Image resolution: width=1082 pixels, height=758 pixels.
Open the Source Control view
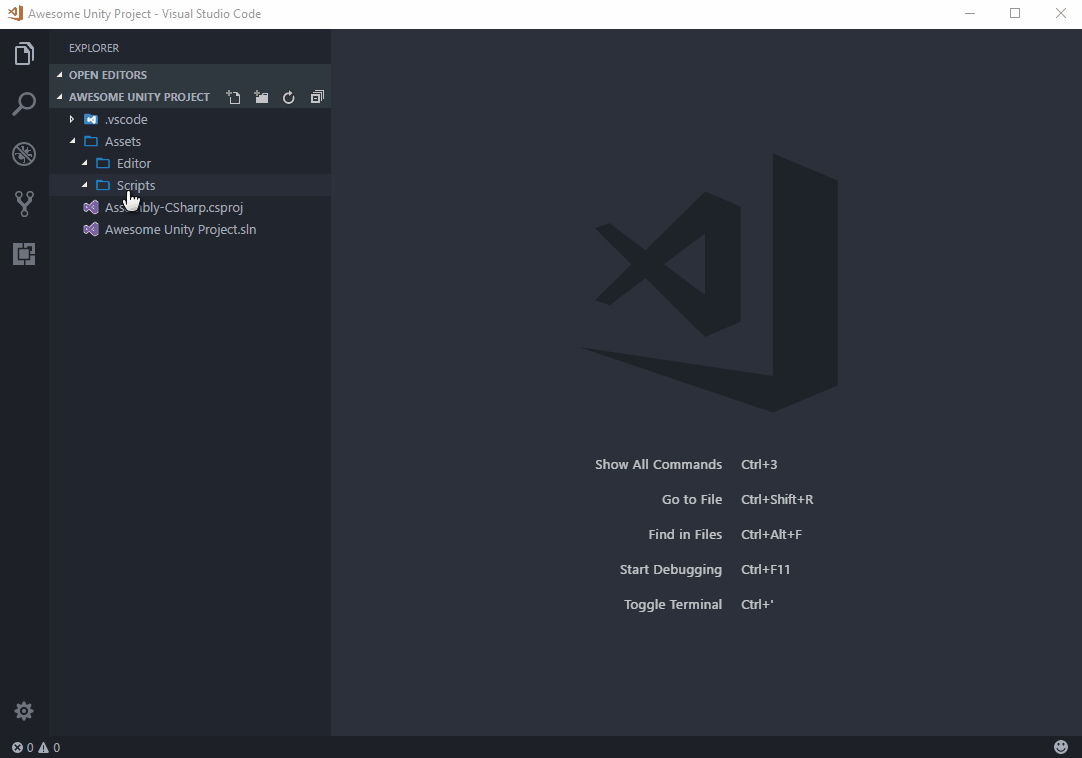coord(24,204)
